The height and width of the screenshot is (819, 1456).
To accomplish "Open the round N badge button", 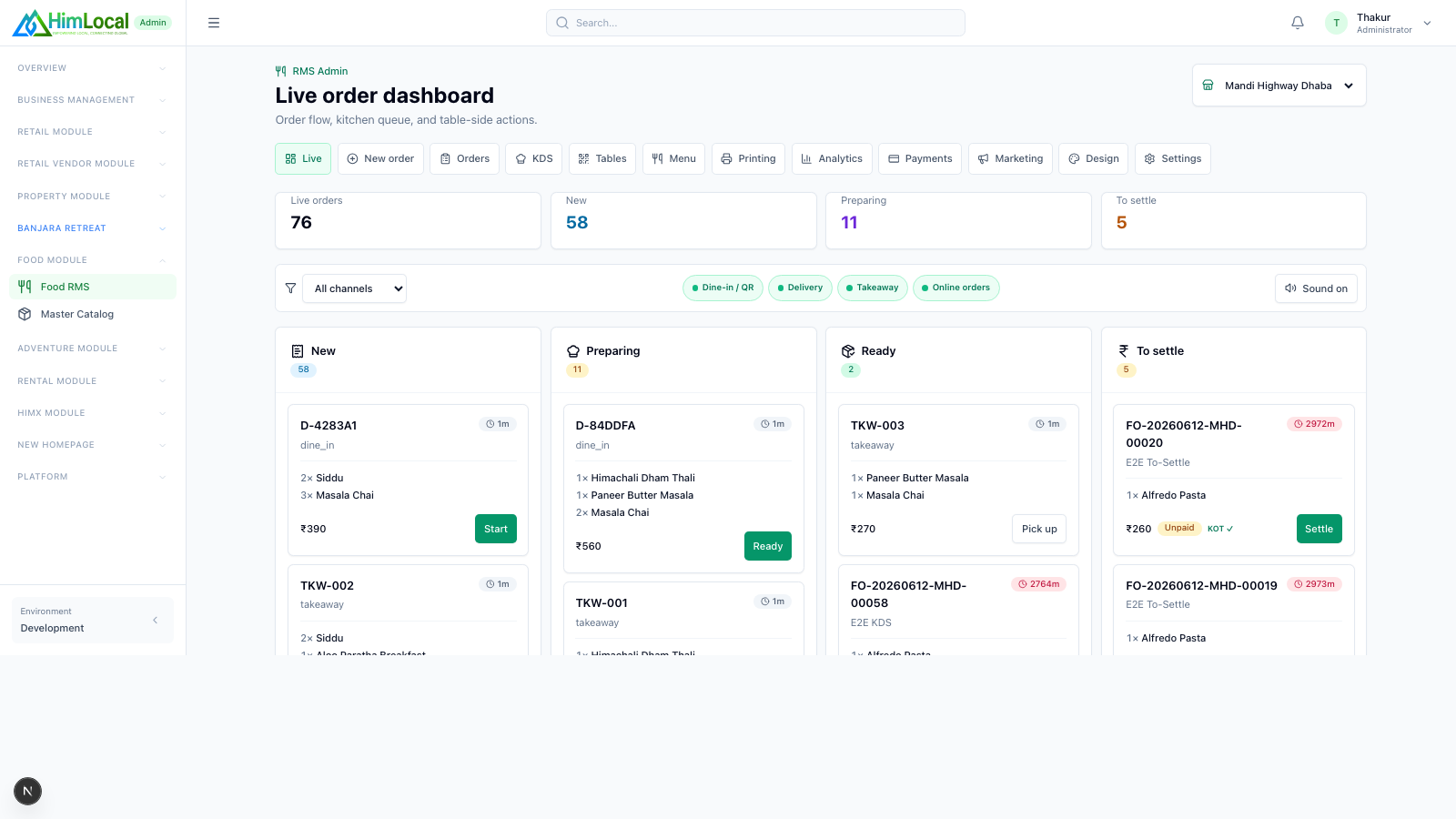I will point(27,791).
